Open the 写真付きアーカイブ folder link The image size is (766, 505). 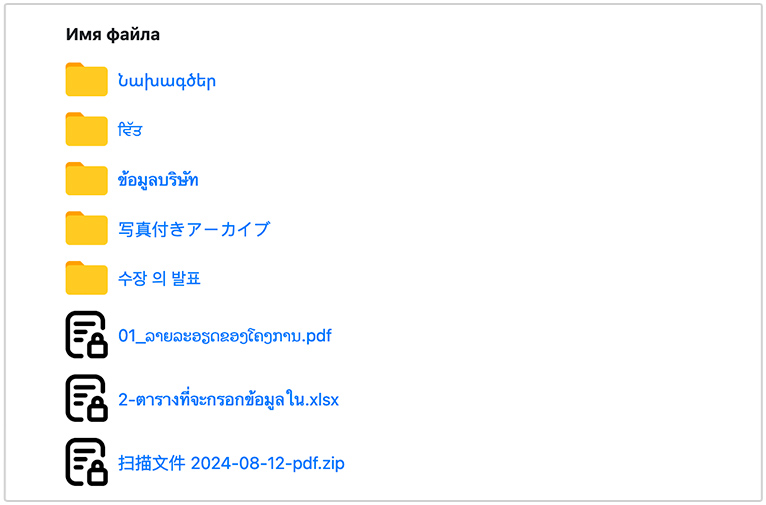point(194,229)
